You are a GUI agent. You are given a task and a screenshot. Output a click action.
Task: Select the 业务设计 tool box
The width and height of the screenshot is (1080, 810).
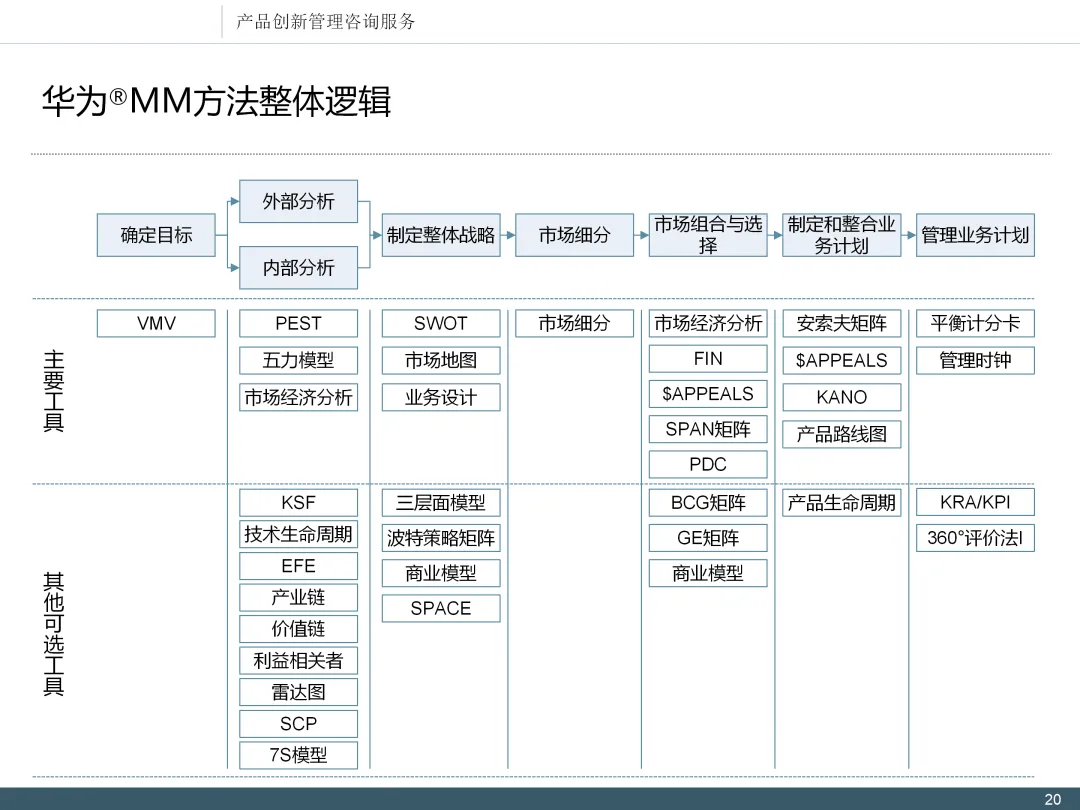pyautogui.click(x=441, y=397)
